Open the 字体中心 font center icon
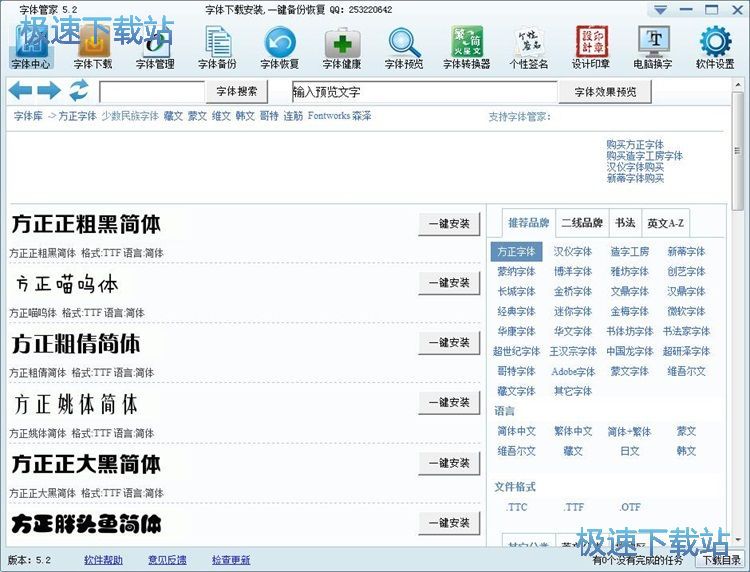The width and height of the screenshot is (750, 572). click(x=31, y=47)
